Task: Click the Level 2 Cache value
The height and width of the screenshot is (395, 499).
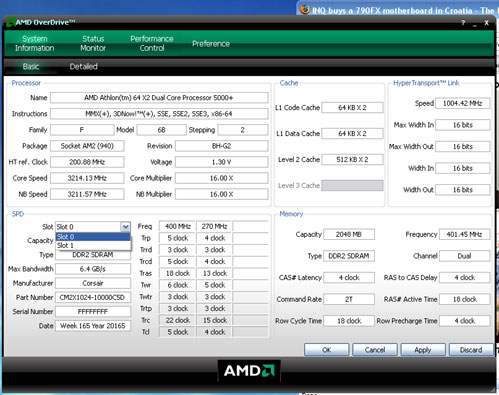Action: coord(352,159)
